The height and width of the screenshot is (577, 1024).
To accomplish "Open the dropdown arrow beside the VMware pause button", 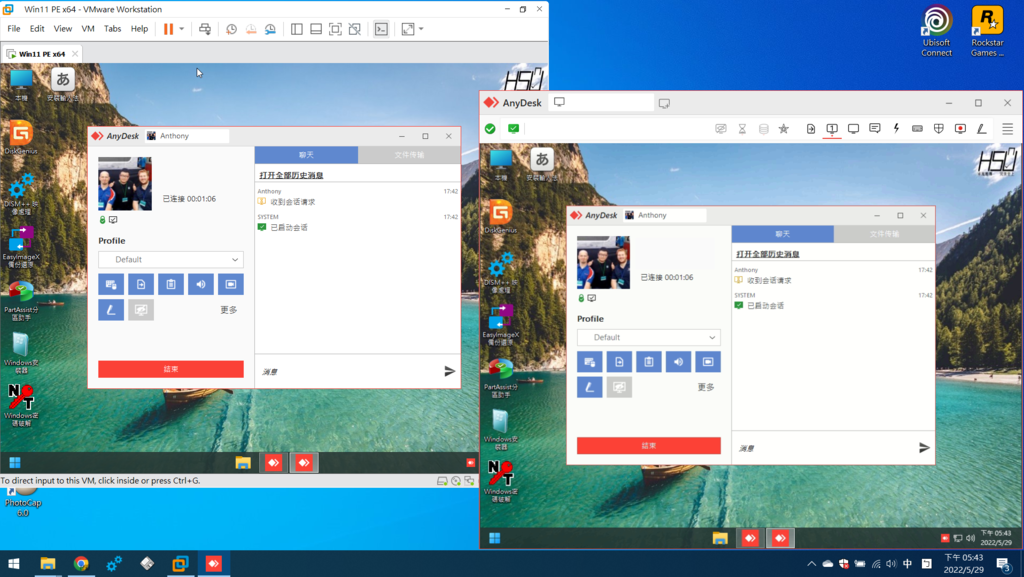I will [182, 29].
